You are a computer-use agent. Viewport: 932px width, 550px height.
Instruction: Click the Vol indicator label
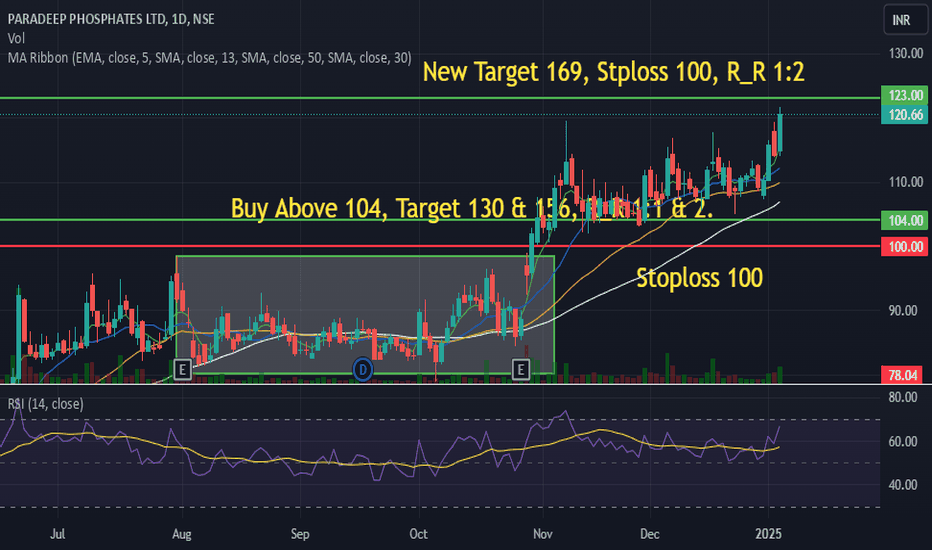pyautogui.click(x=16, y=39)
